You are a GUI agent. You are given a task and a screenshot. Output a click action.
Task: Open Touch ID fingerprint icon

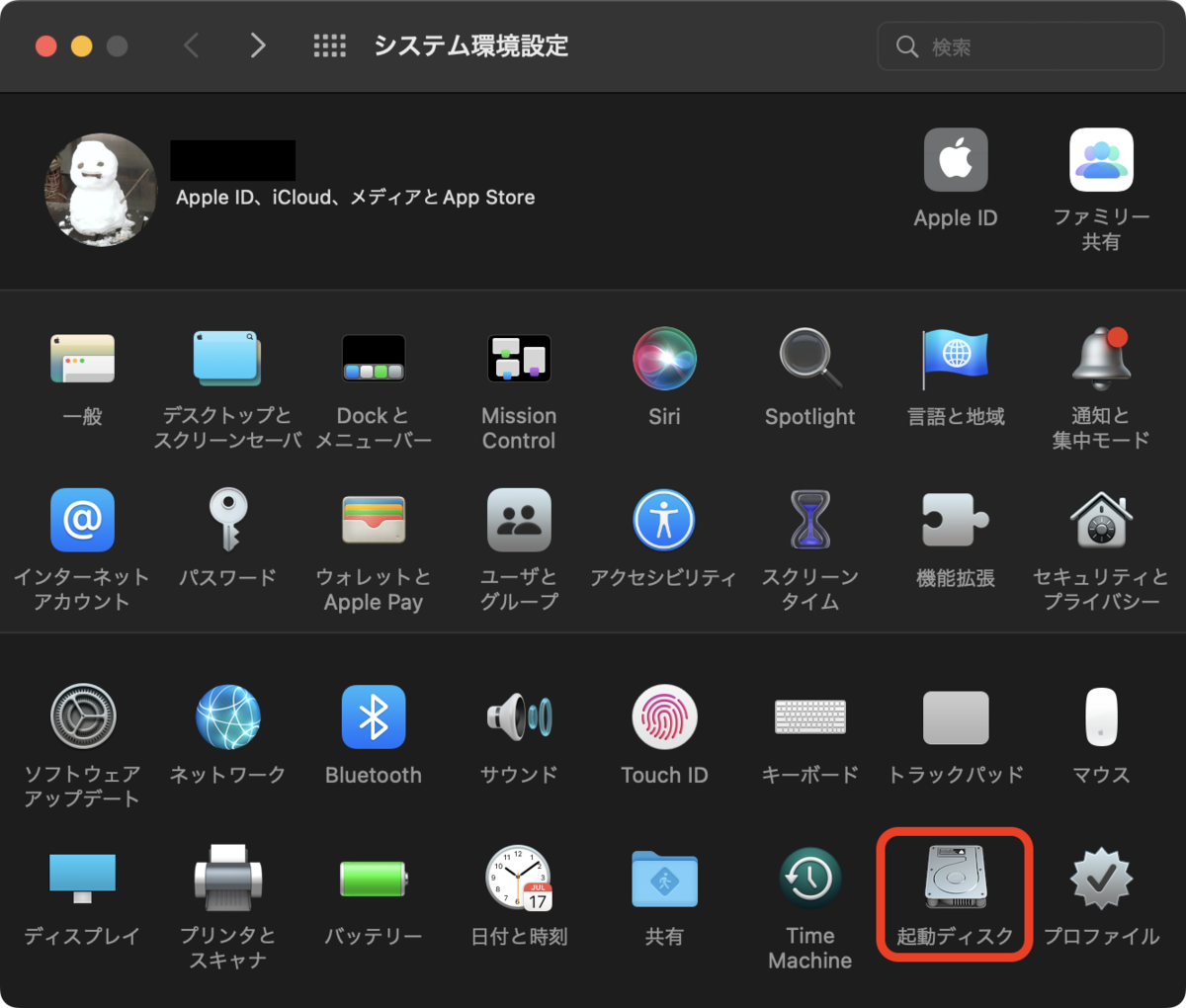coord(664,716)
